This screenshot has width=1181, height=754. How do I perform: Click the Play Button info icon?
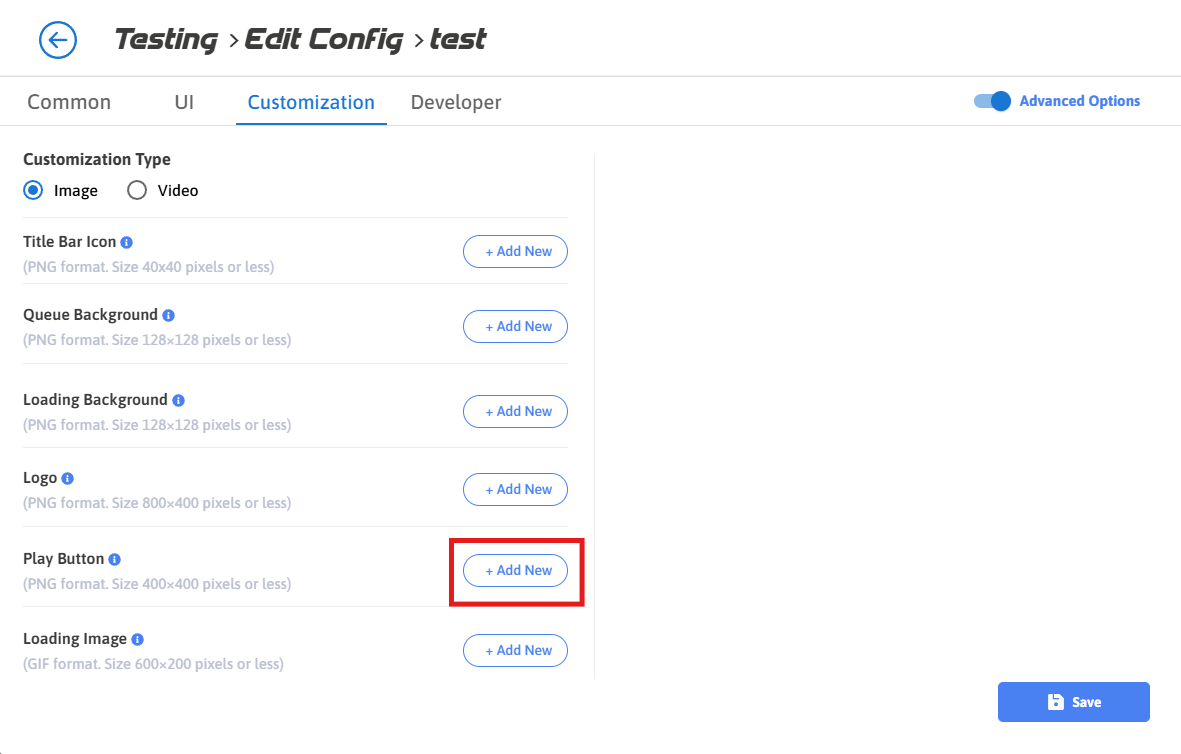coord(115,559)
